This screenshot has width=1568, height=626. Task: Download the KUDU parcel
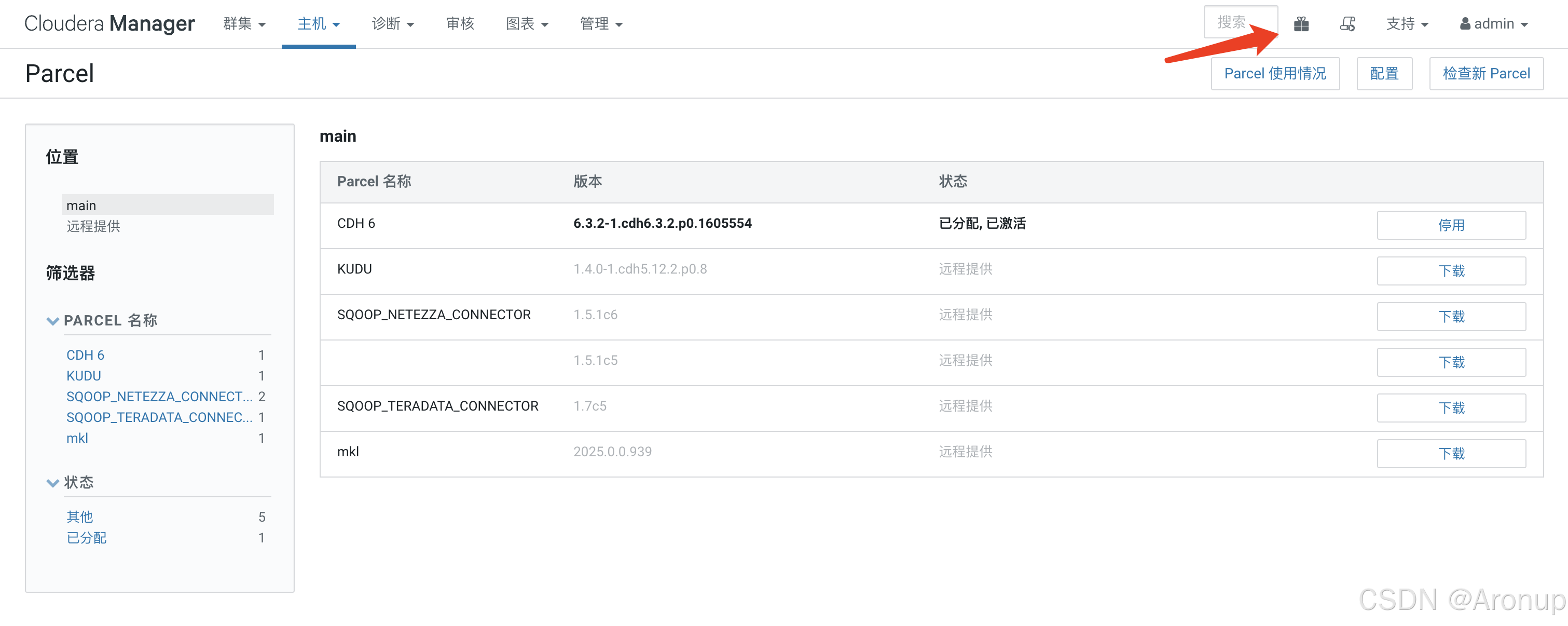(1451, 271)
